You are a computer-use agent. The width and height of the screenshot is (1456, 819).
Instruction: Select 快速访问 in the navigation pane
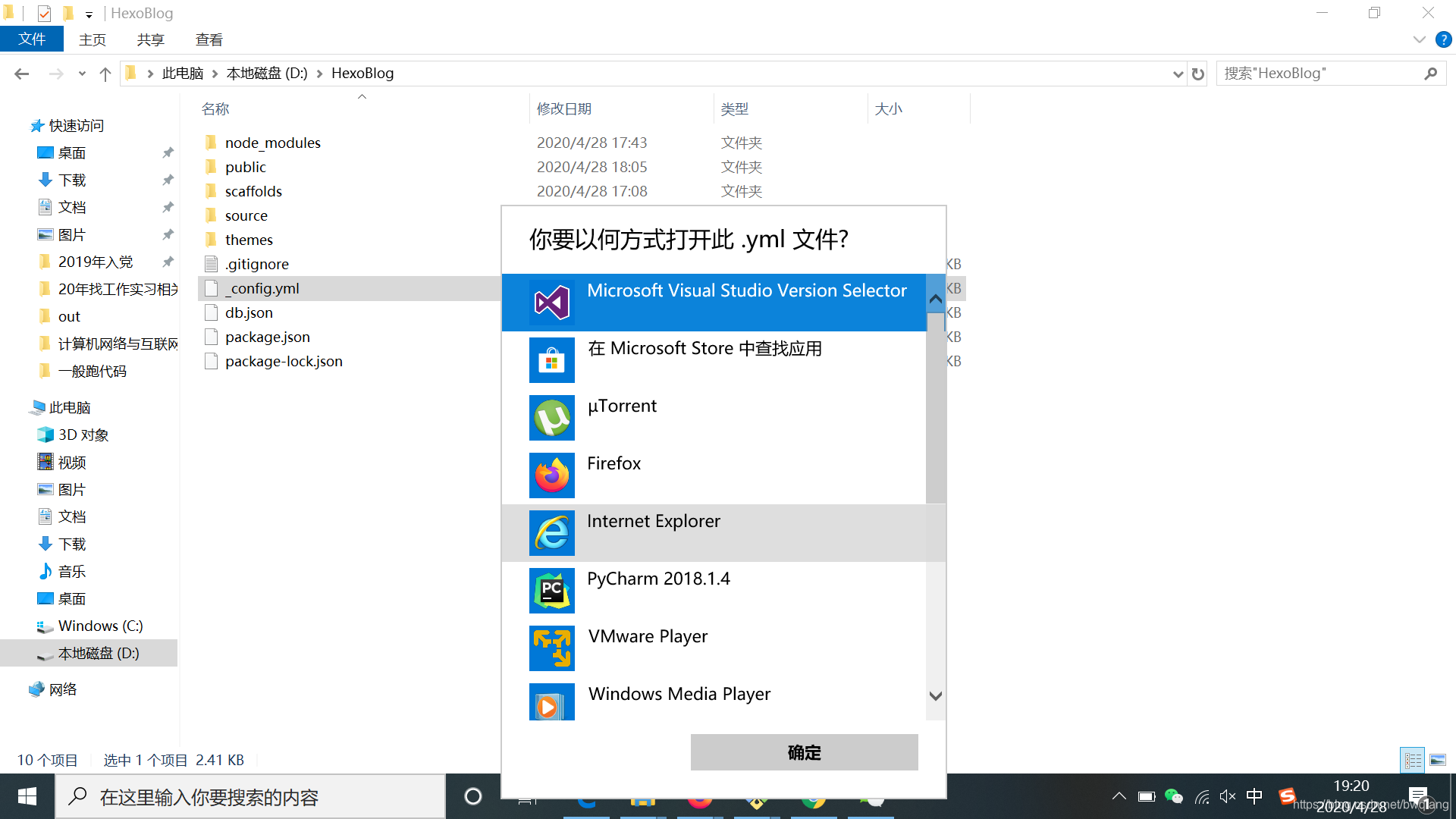[76, 126]
